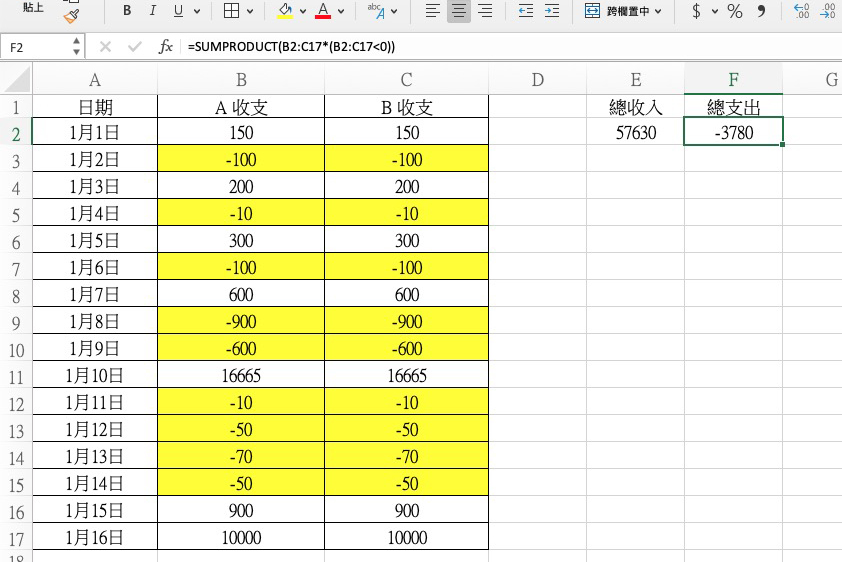Toggle Italic formatting
This screenshot has width=842, height=562.
(x=153, y=10)
